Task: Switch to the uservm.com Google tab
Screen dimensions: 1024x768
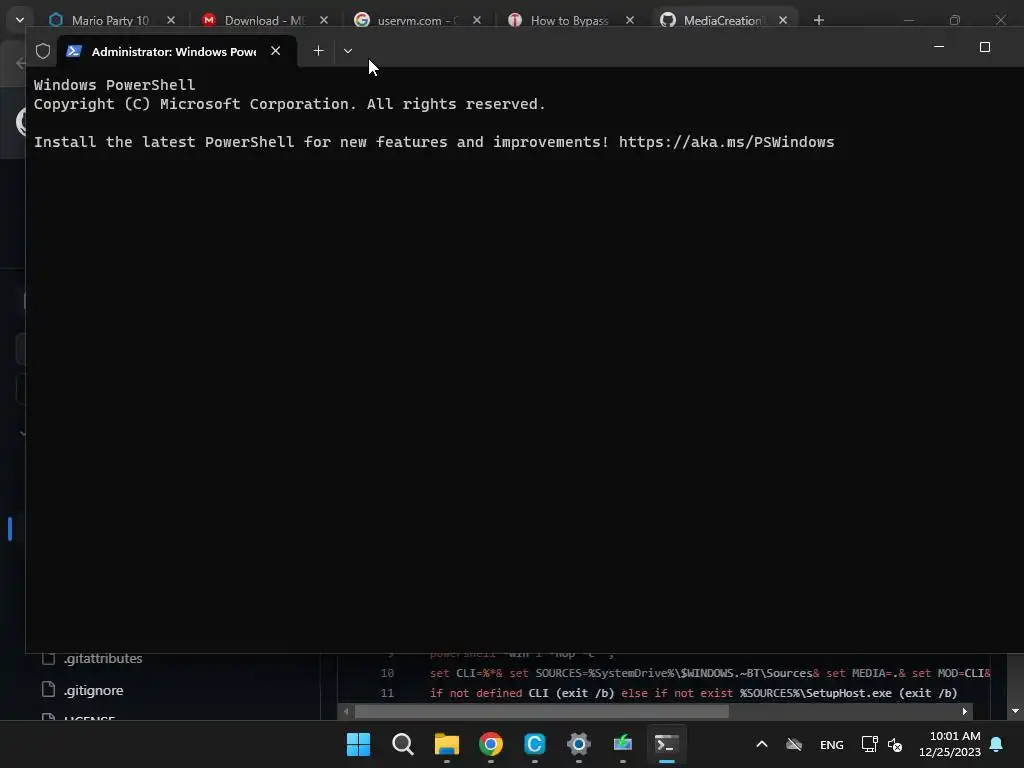Action: tap(418, 20)
